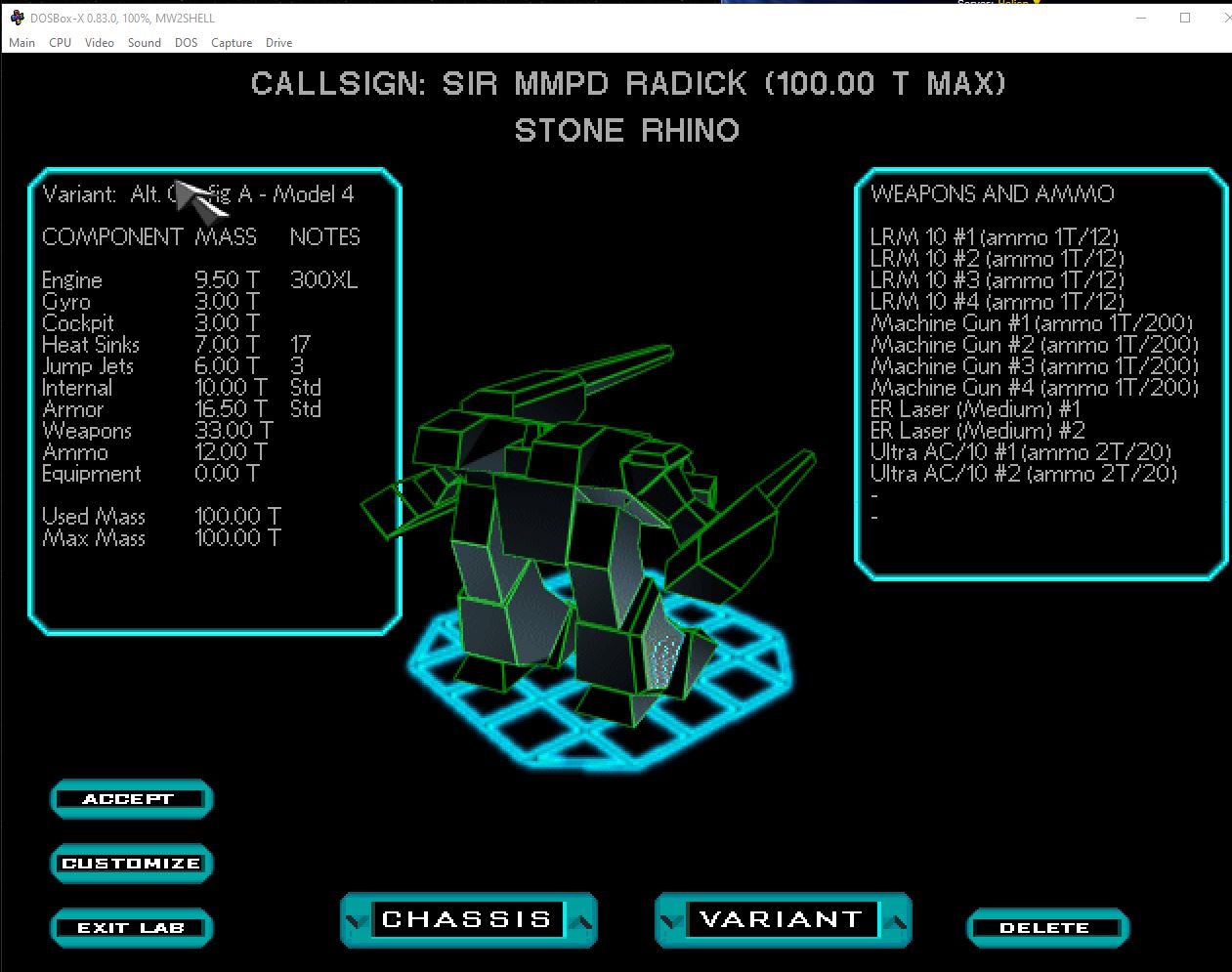Open the Video menu

(x=99, y=43)
